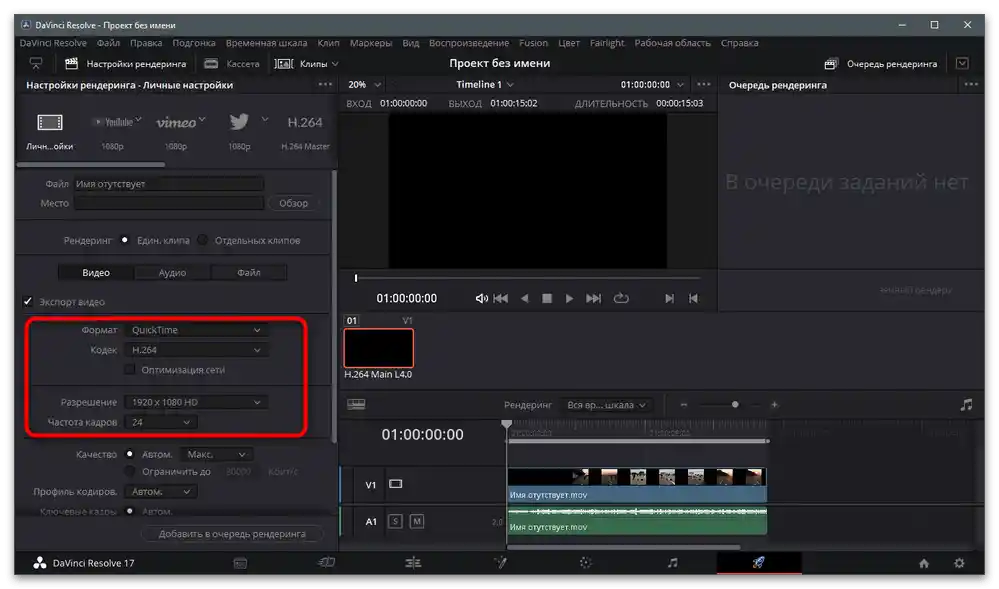
Task: Select Един. клипа render radio button
Action: 125,240
